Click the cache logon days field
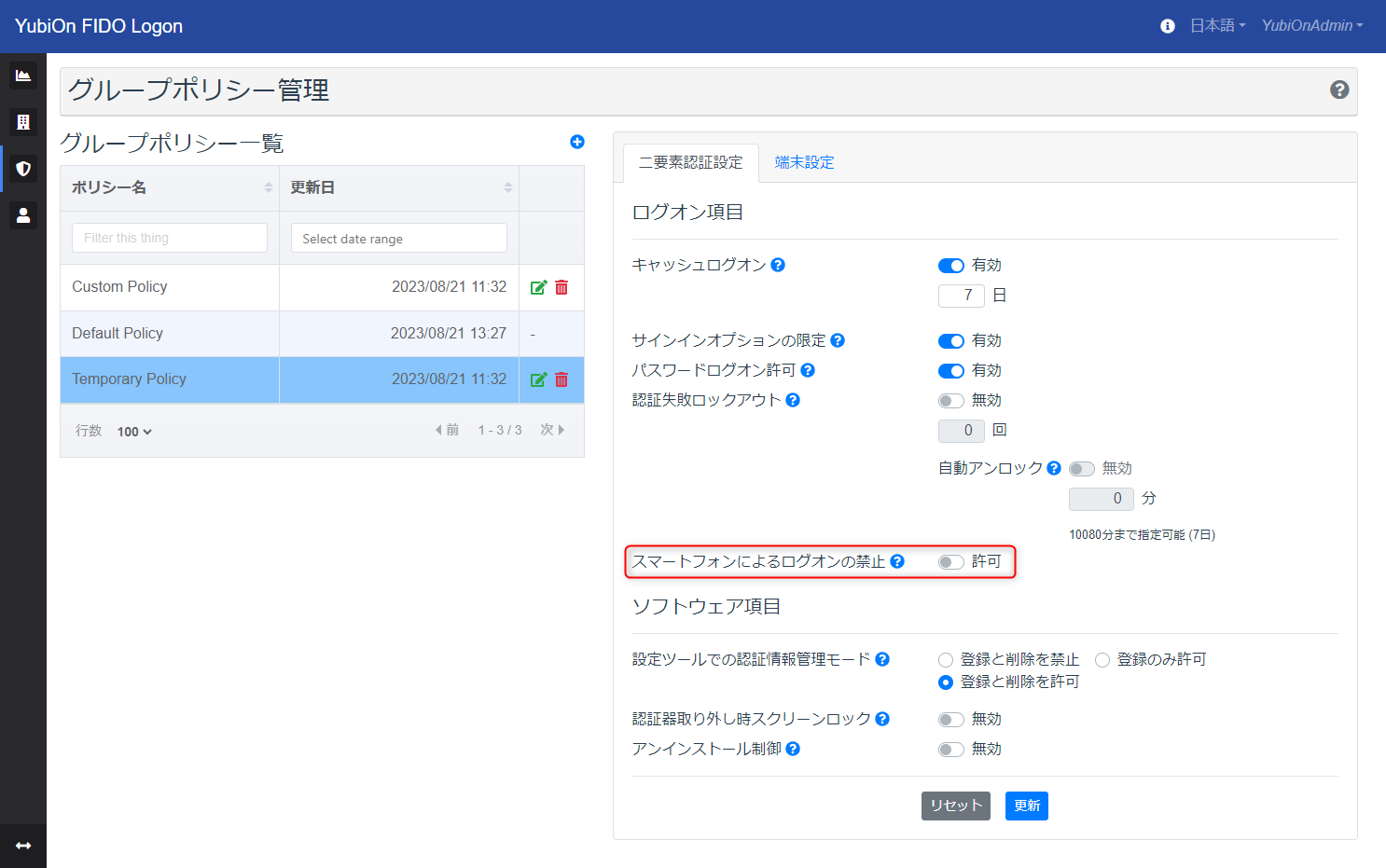The height and width of the screenshot is (868, 1386). pyautogui.click(x=962, y=296)
